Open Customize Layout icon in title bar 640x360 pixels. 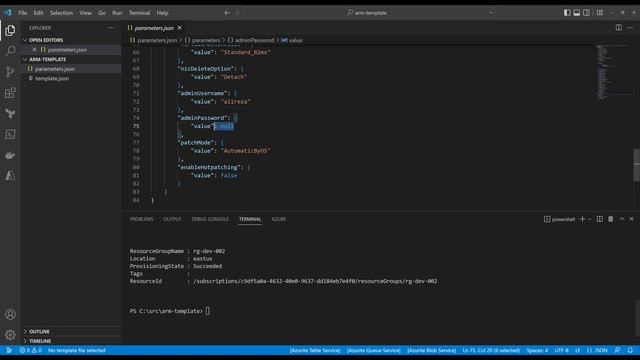pyautogui.click(x=600, y=13)
